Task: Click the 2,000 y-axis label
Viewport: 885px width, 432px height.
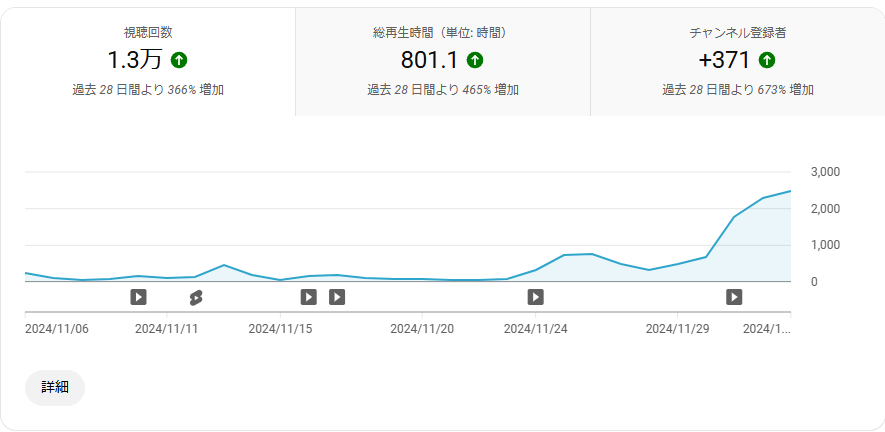Action: click(x=825, y=209)
